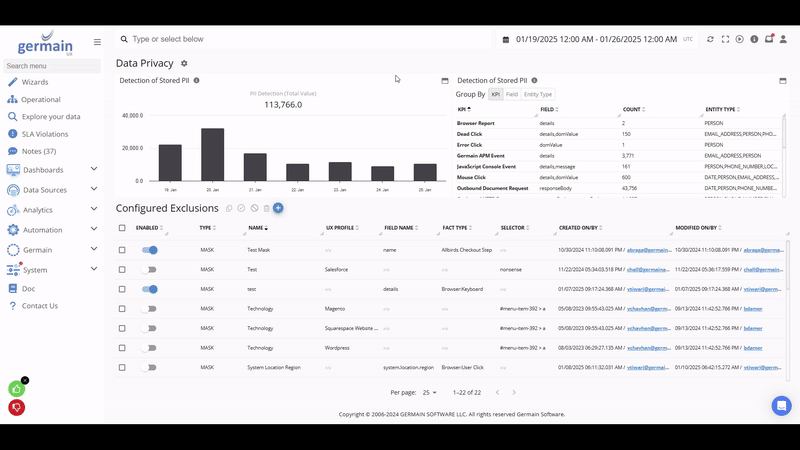
Task: Open the Data Privacy settings gear
Action: (184, 63)
